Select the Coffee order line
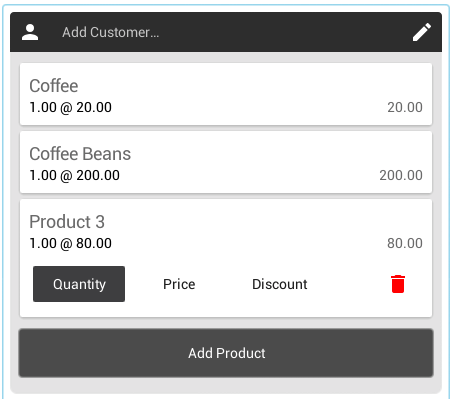 (226, 94)
